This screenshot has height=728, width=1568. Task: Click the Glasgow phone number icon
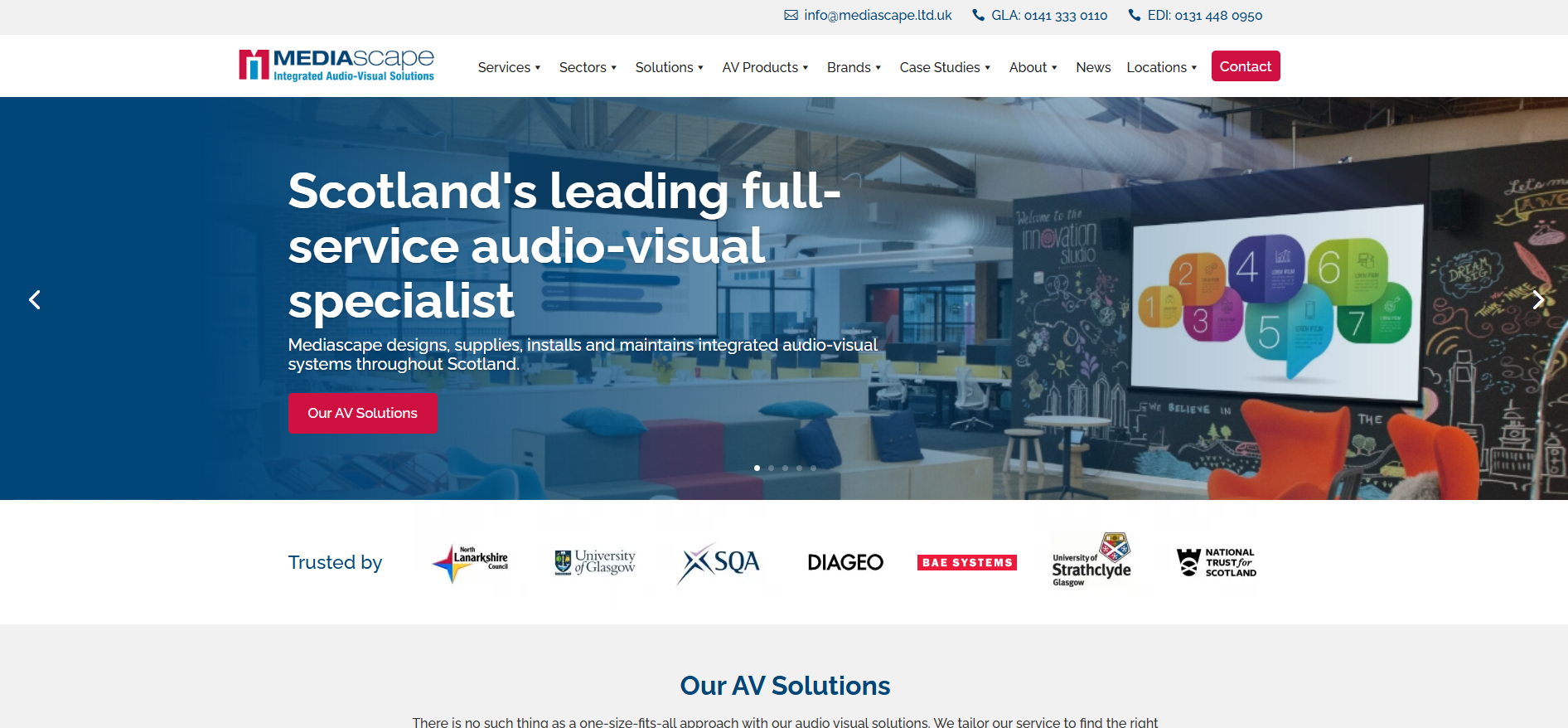point(978,15)
